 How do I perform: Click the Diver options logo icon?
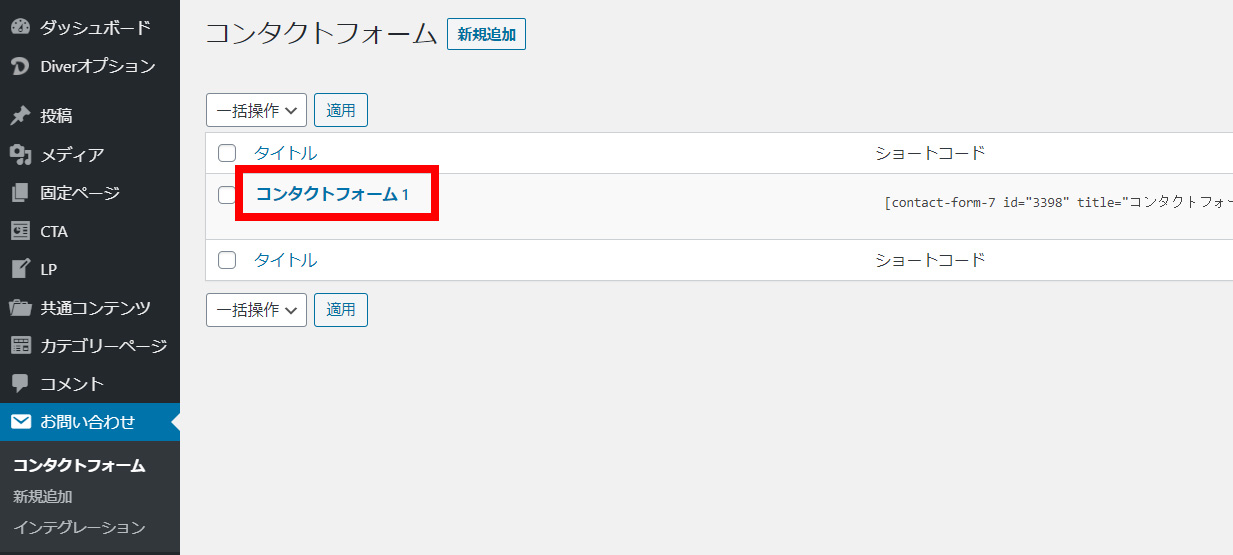click(x=20, y=67)
